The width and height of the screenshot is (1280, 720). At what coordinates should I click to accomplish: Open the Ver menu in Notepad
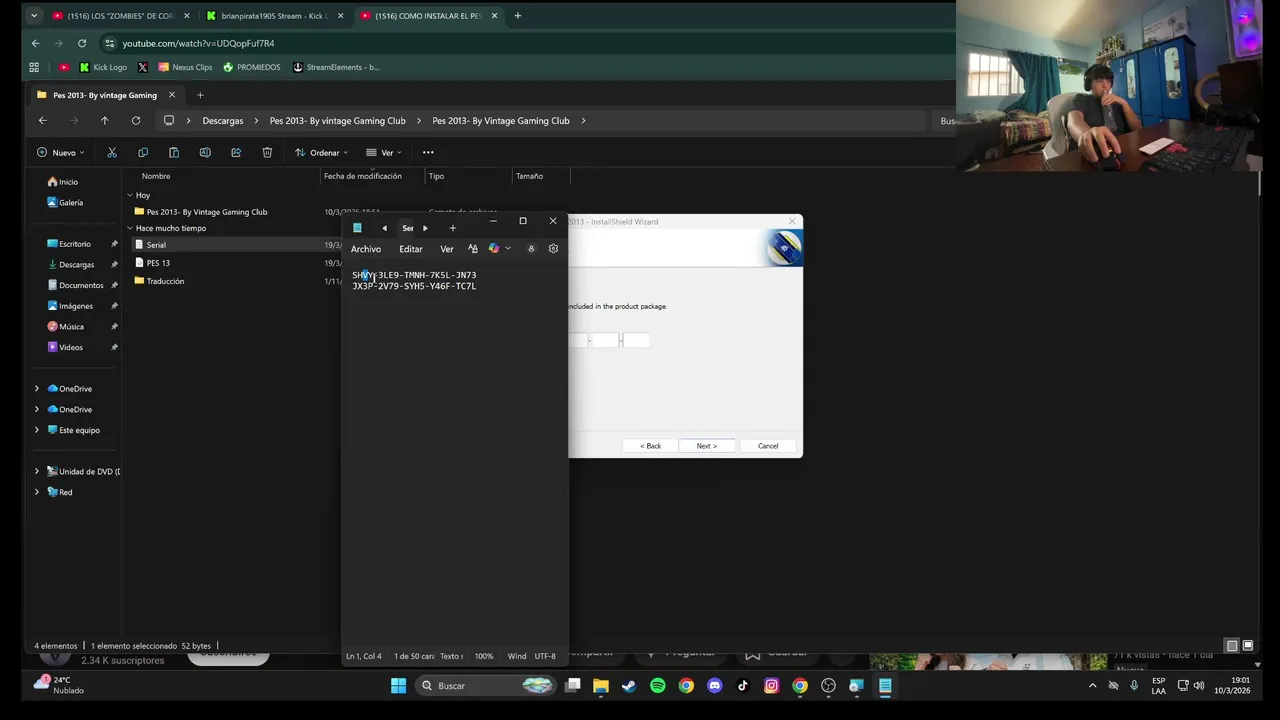click(447, 249)
